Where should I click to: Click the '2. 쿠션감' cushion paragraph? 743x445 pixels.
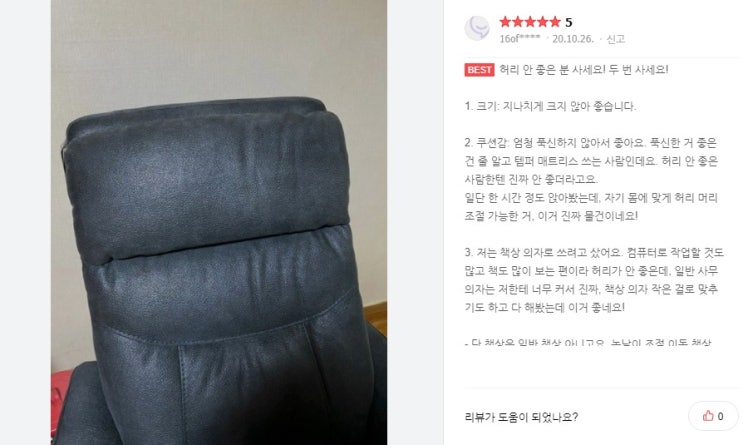tap(591, 179)
